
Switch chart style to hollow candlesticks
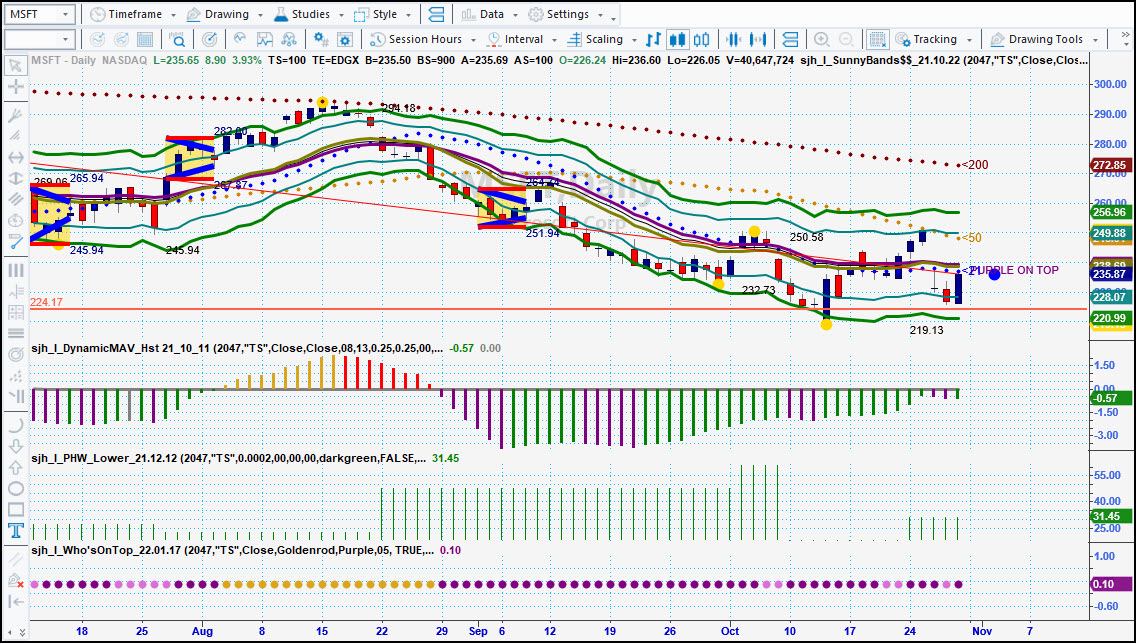point(701,39)
